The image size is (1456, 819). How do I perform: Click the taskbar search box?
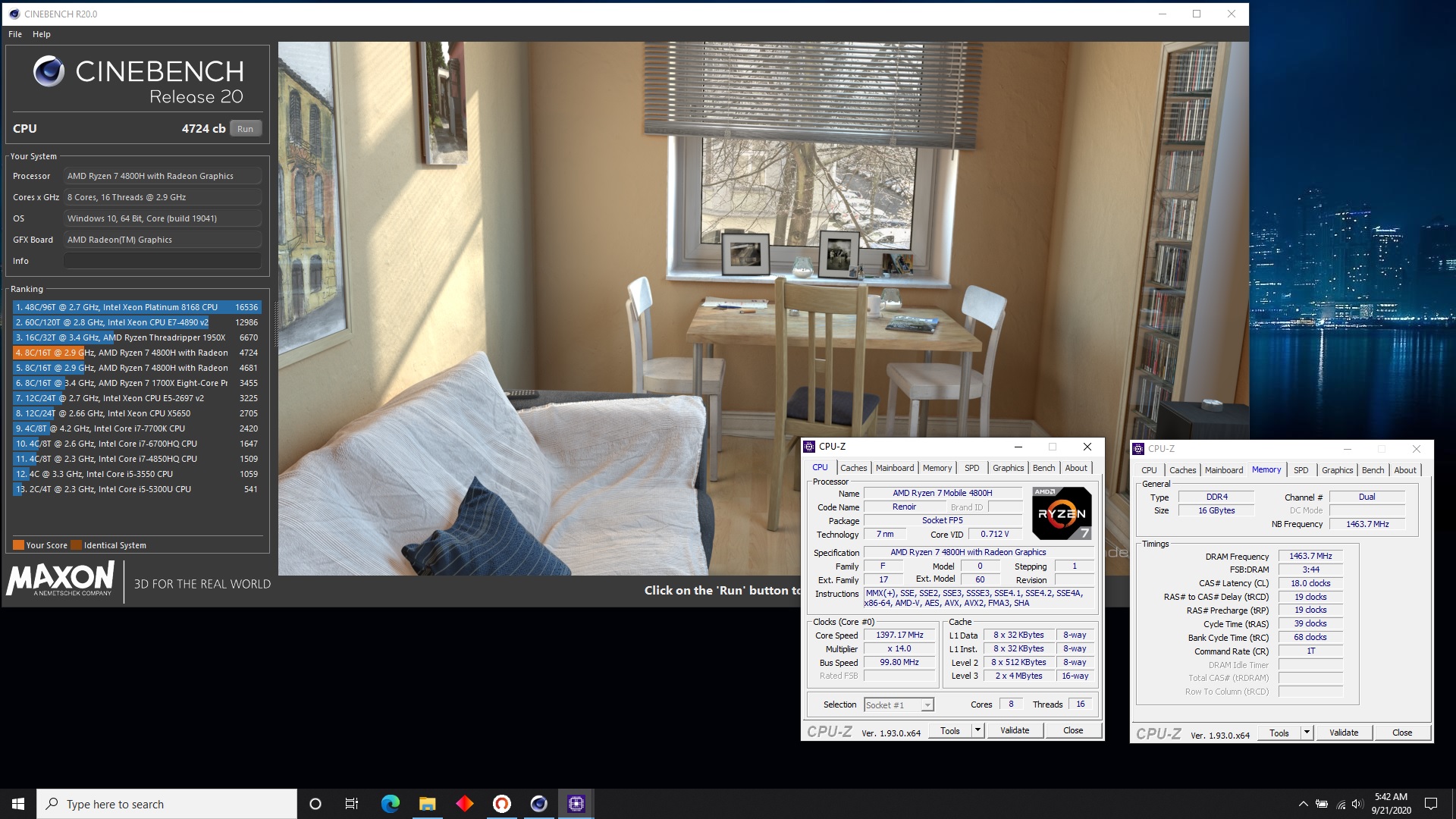[x=167, y=804]
